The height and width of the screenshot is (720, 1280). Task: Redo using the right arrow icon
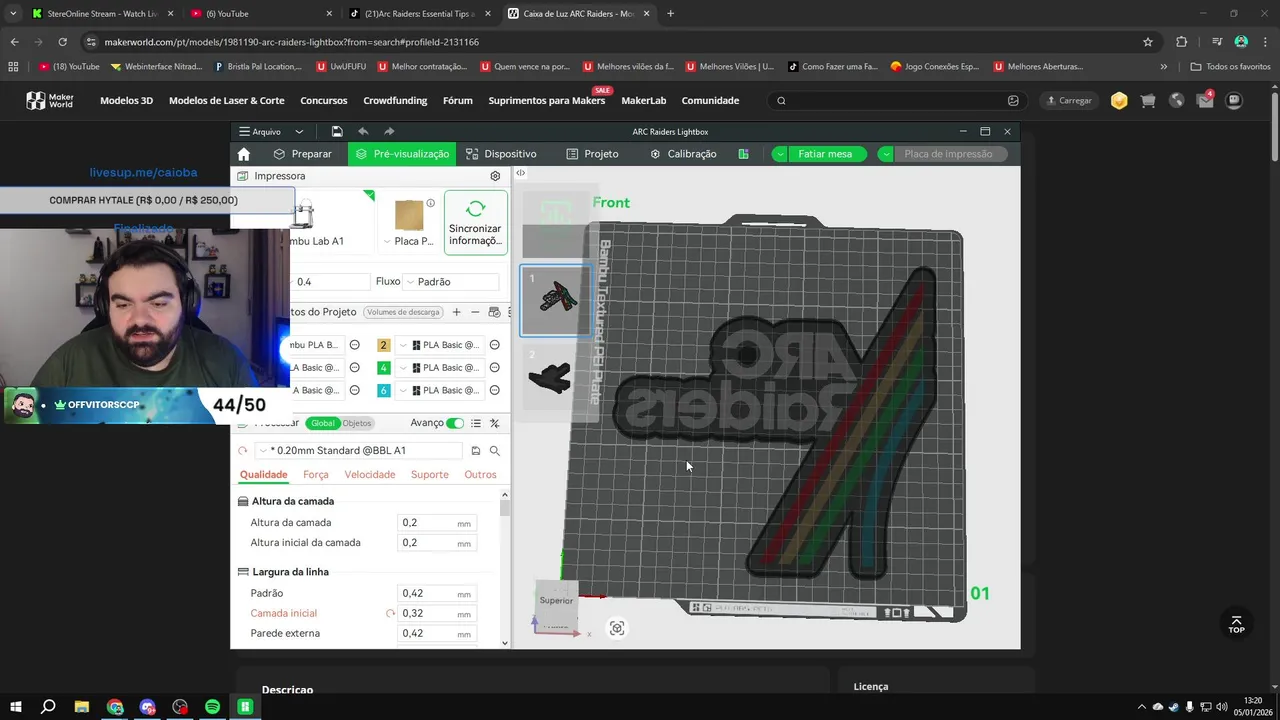tap(389, 131)
